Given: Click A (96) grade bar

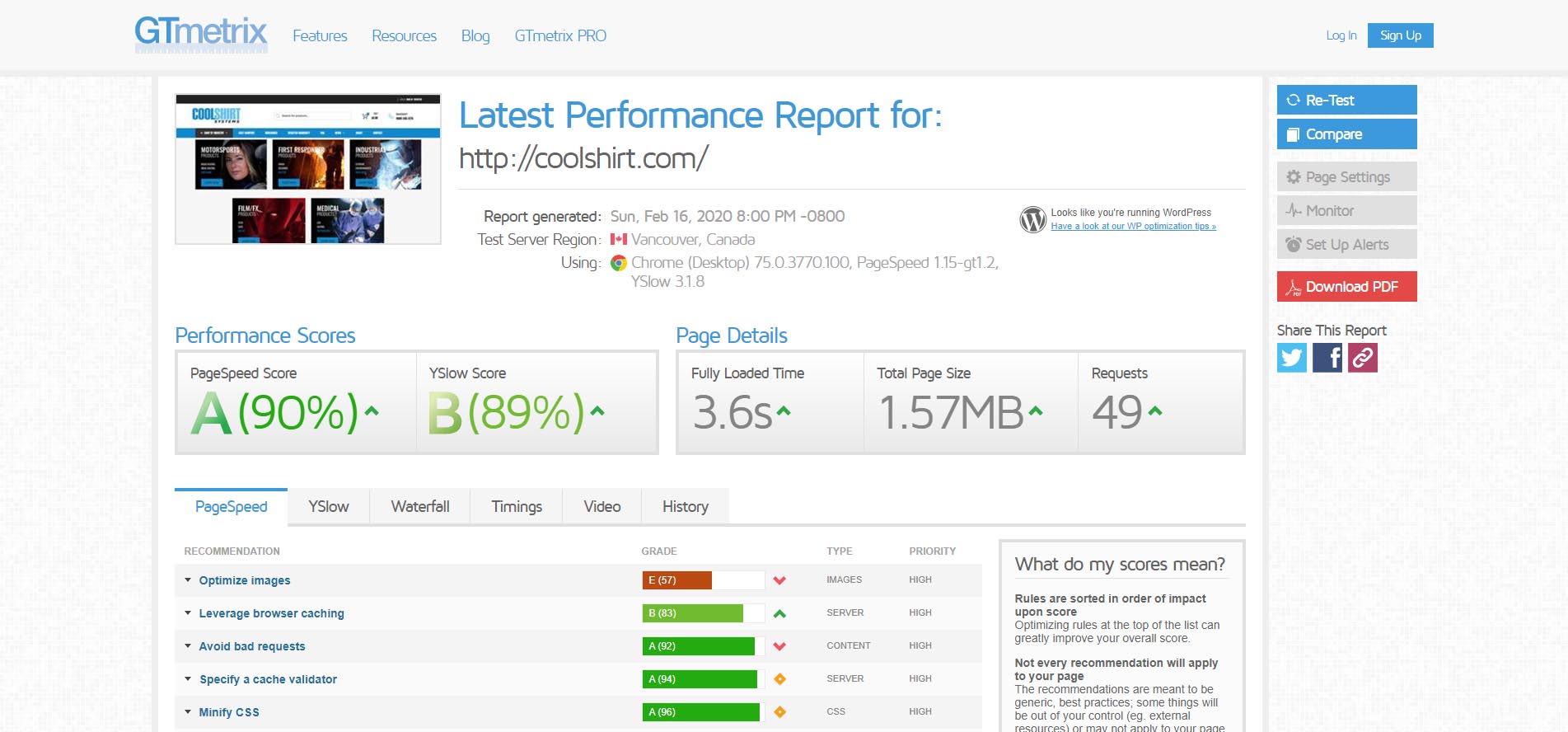Looking at the screenshot, I should (x=703, y=712).
